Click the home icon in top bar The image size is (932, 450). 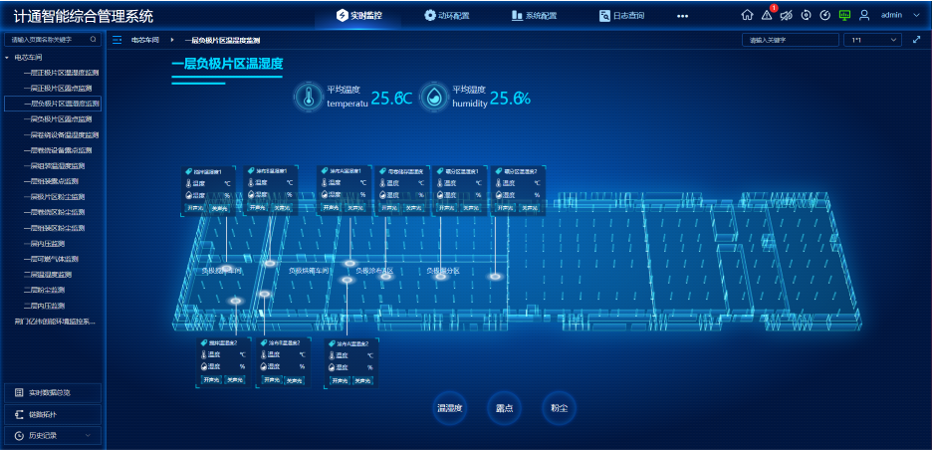tap(747, 15)
